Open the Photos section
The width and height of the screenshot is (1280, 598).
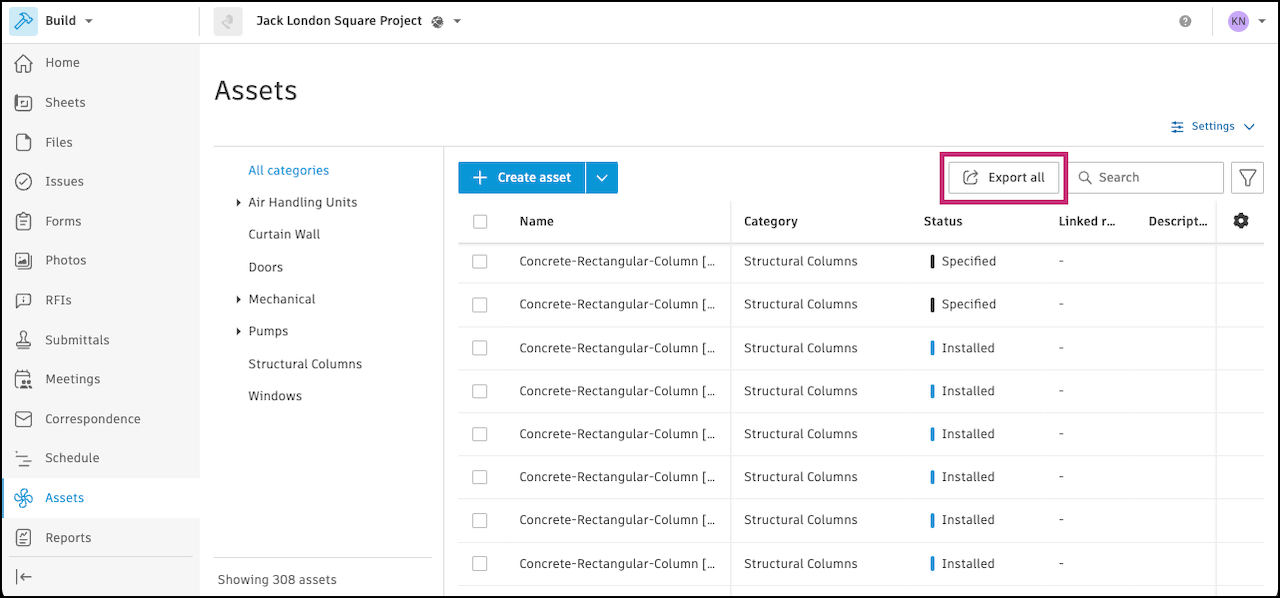[x=65, y=260]
